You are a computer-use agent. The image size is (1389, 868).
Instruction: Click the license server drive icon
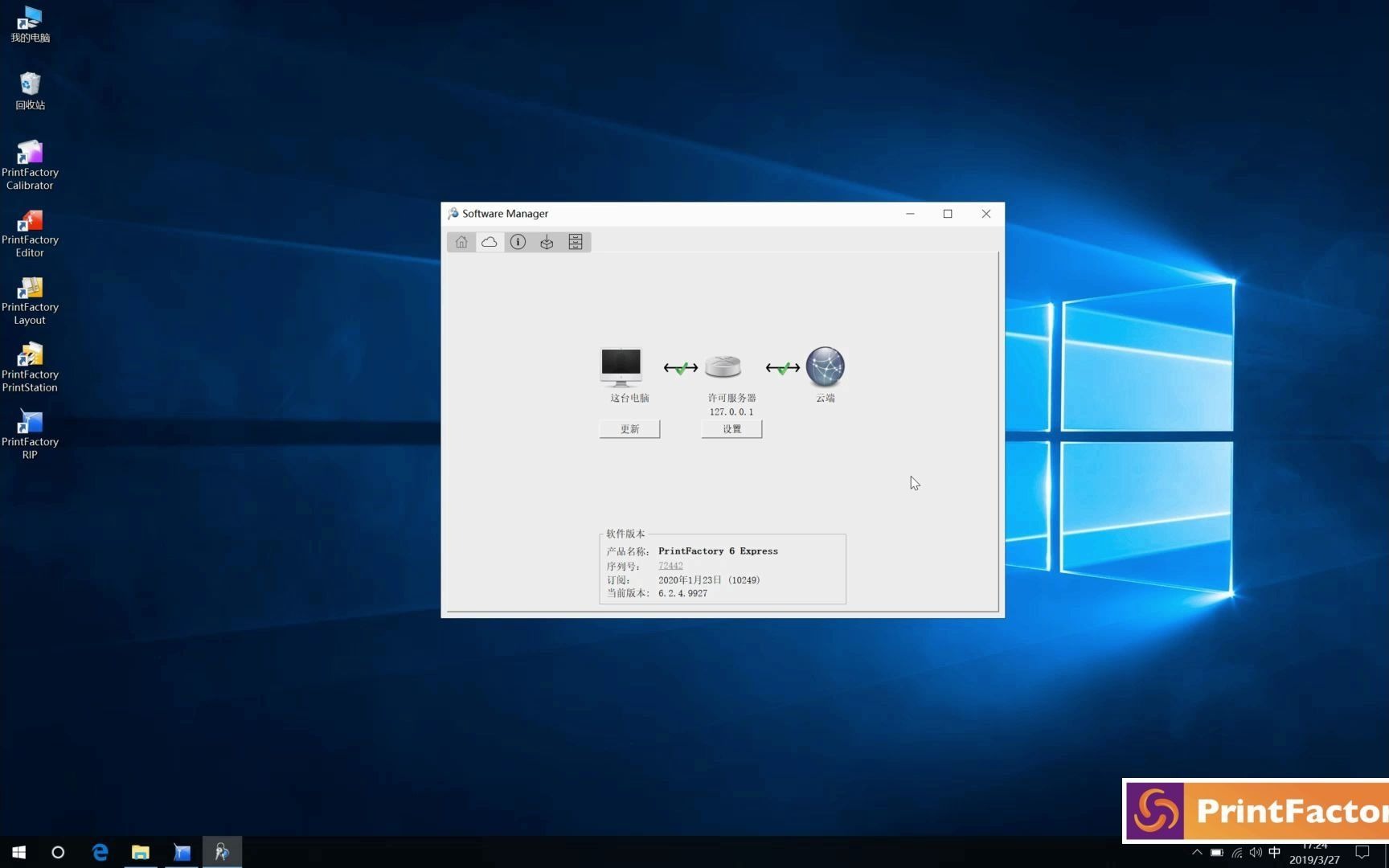coord(723,366)
